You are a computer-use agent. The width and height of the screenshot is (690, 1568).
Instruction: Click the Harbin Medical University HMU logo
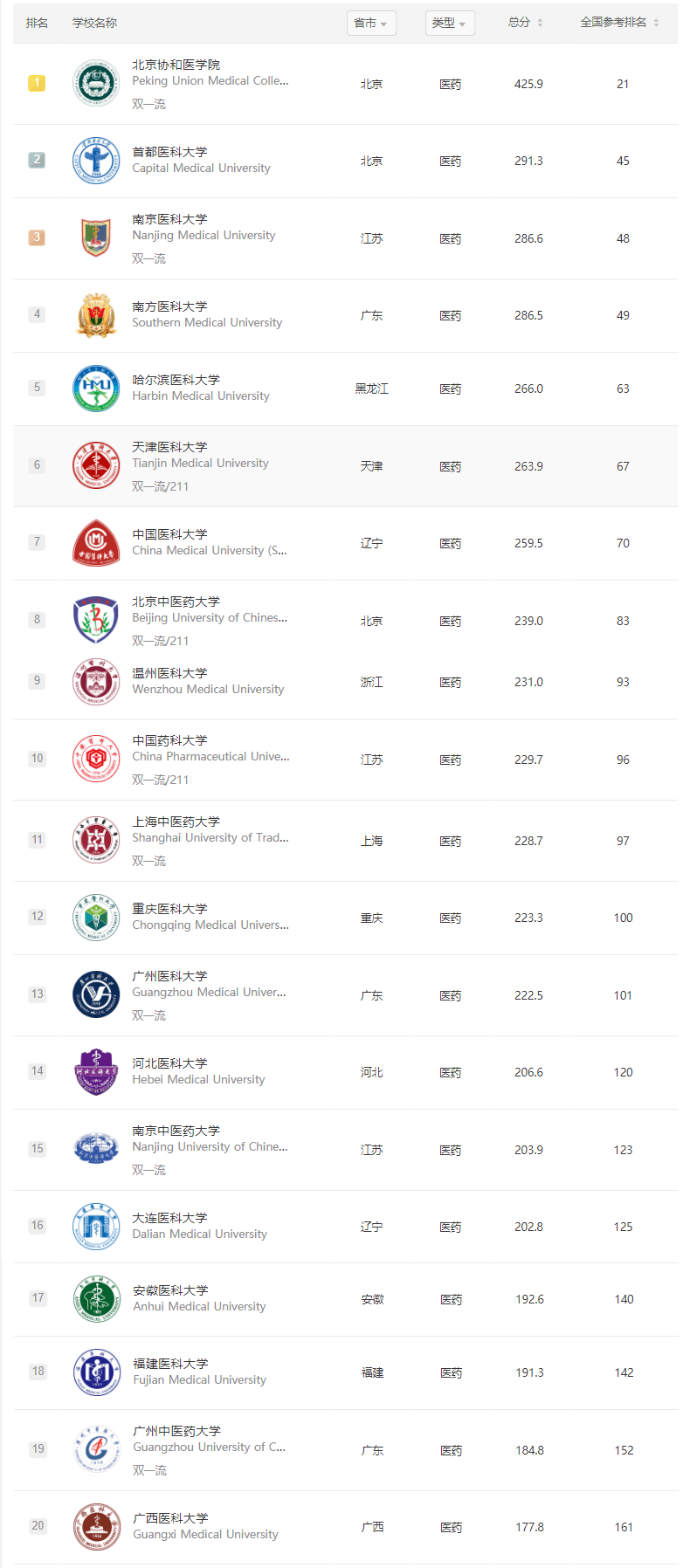coord(96,389)
